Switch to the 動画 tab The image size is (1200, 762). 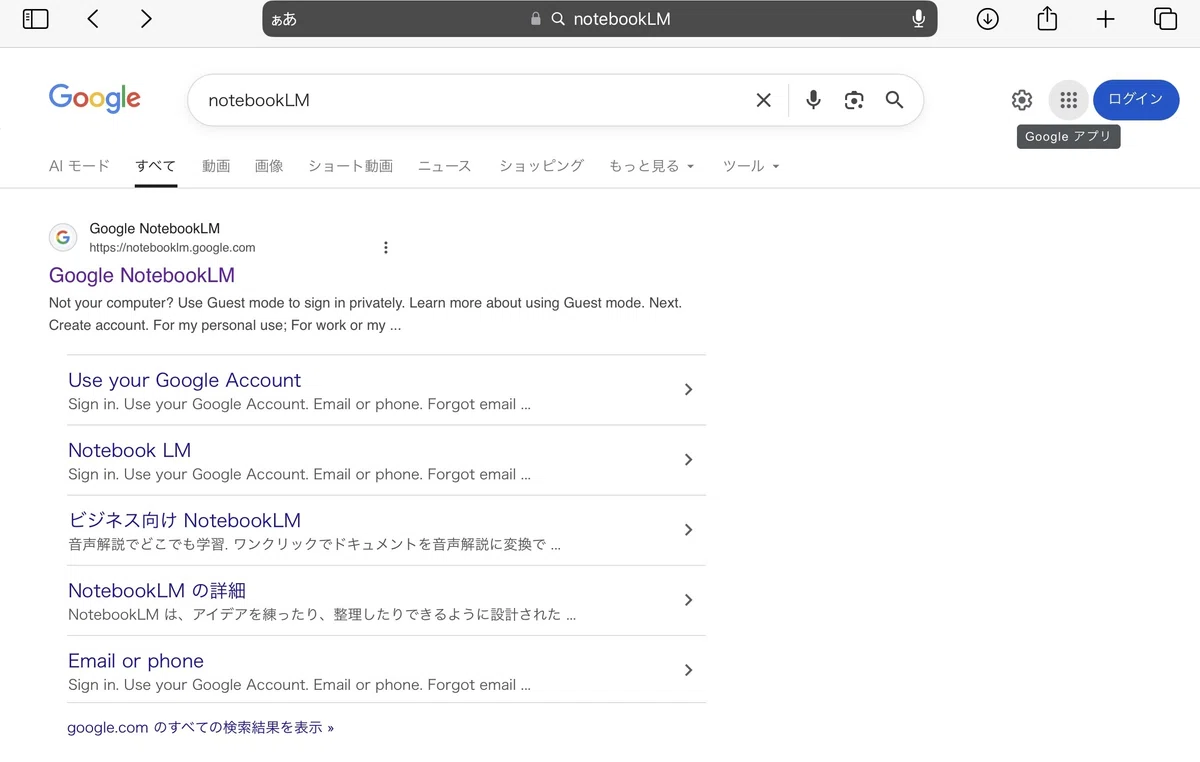[216, 166]
